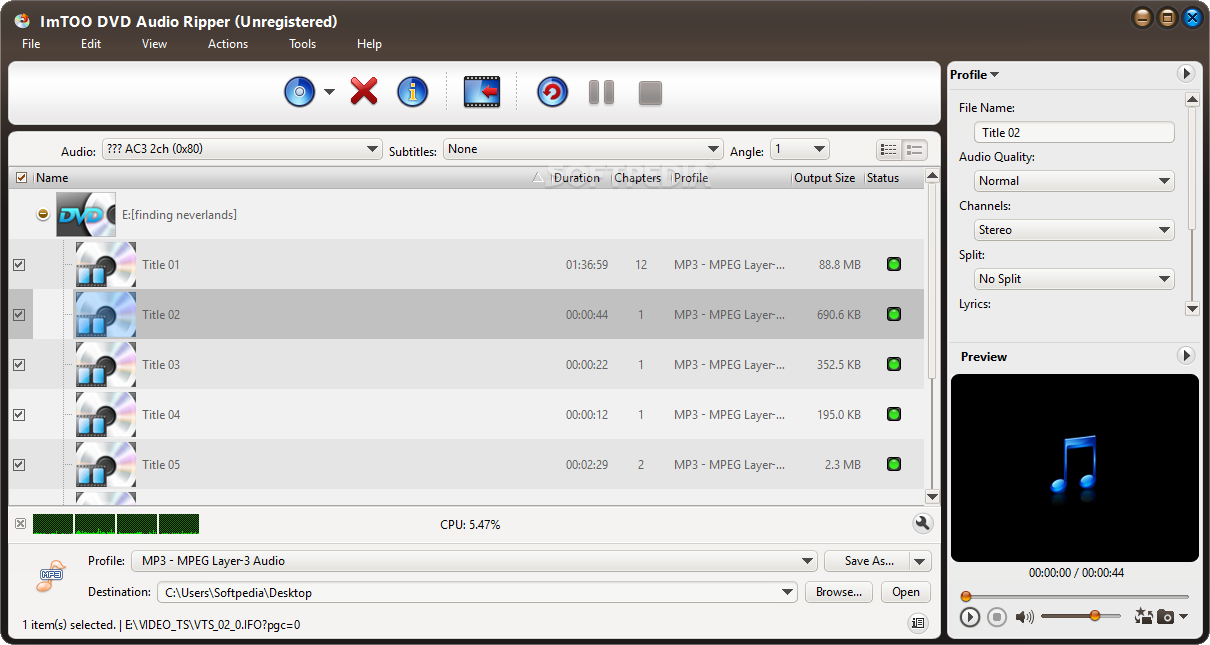
Task: Open the Save As arrow dropdown
Action: (921, 561)
